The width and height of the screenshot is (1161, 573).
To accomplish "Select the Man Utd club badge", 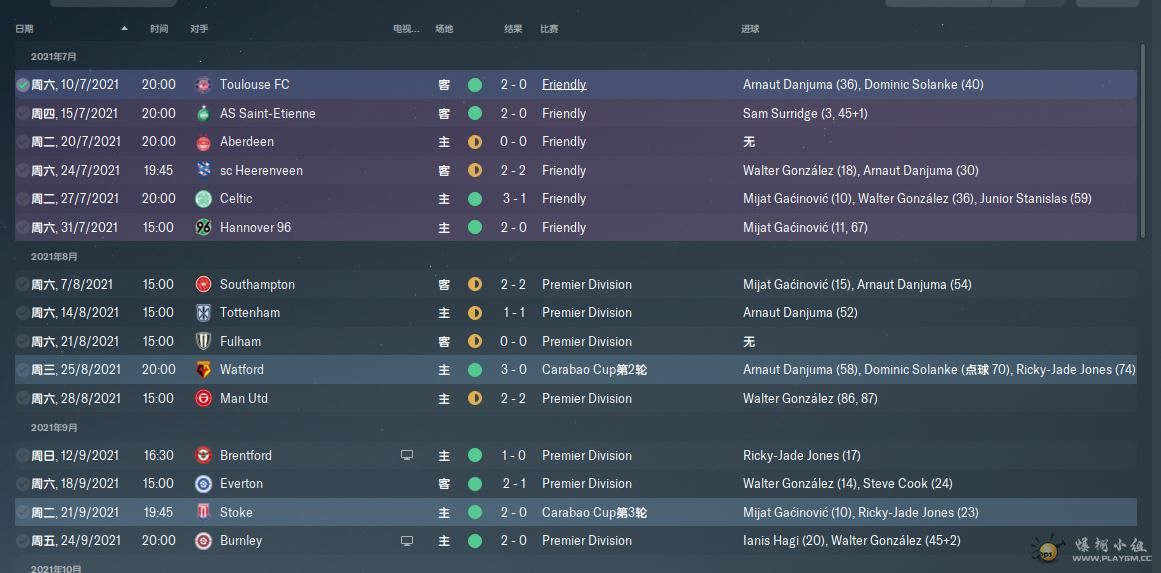I will 203,399.
